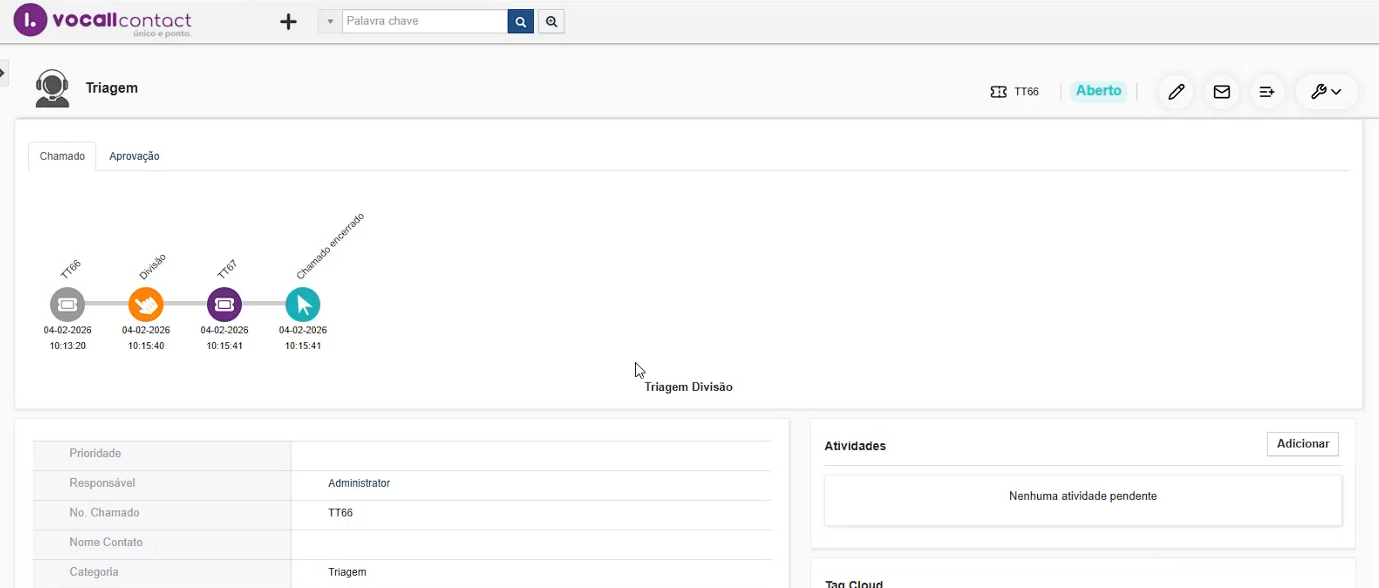The image size is (1379, 588).
Task: Switch to the Aprovação tab
Action: (x=134, y=156)
